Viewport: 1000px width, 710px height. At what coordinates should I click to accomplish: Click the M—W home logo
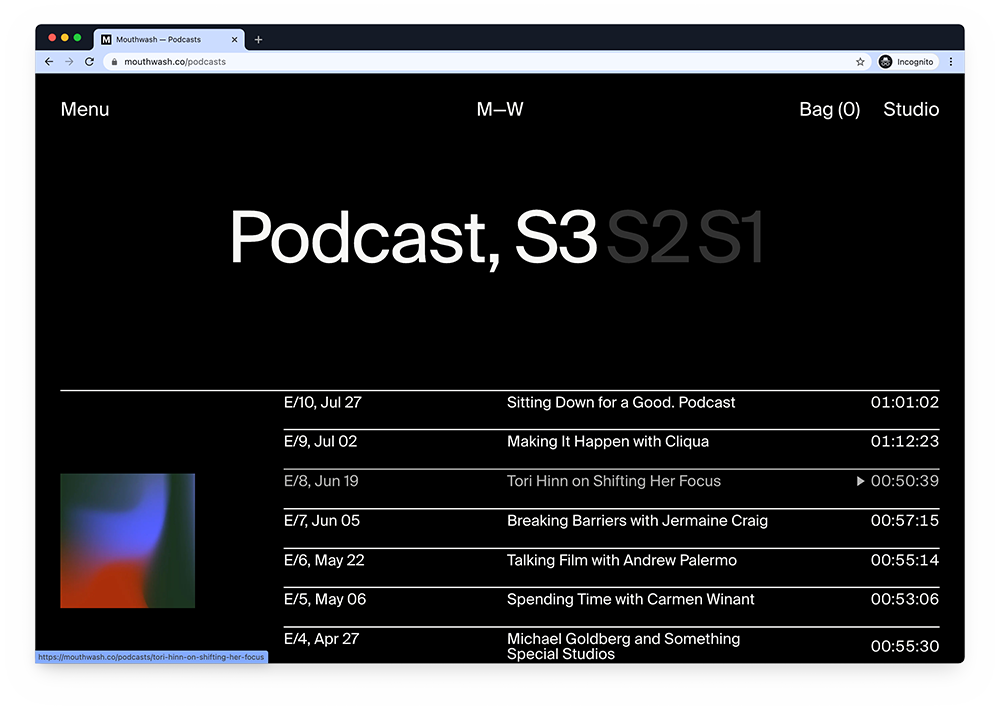tap(500, 110)
